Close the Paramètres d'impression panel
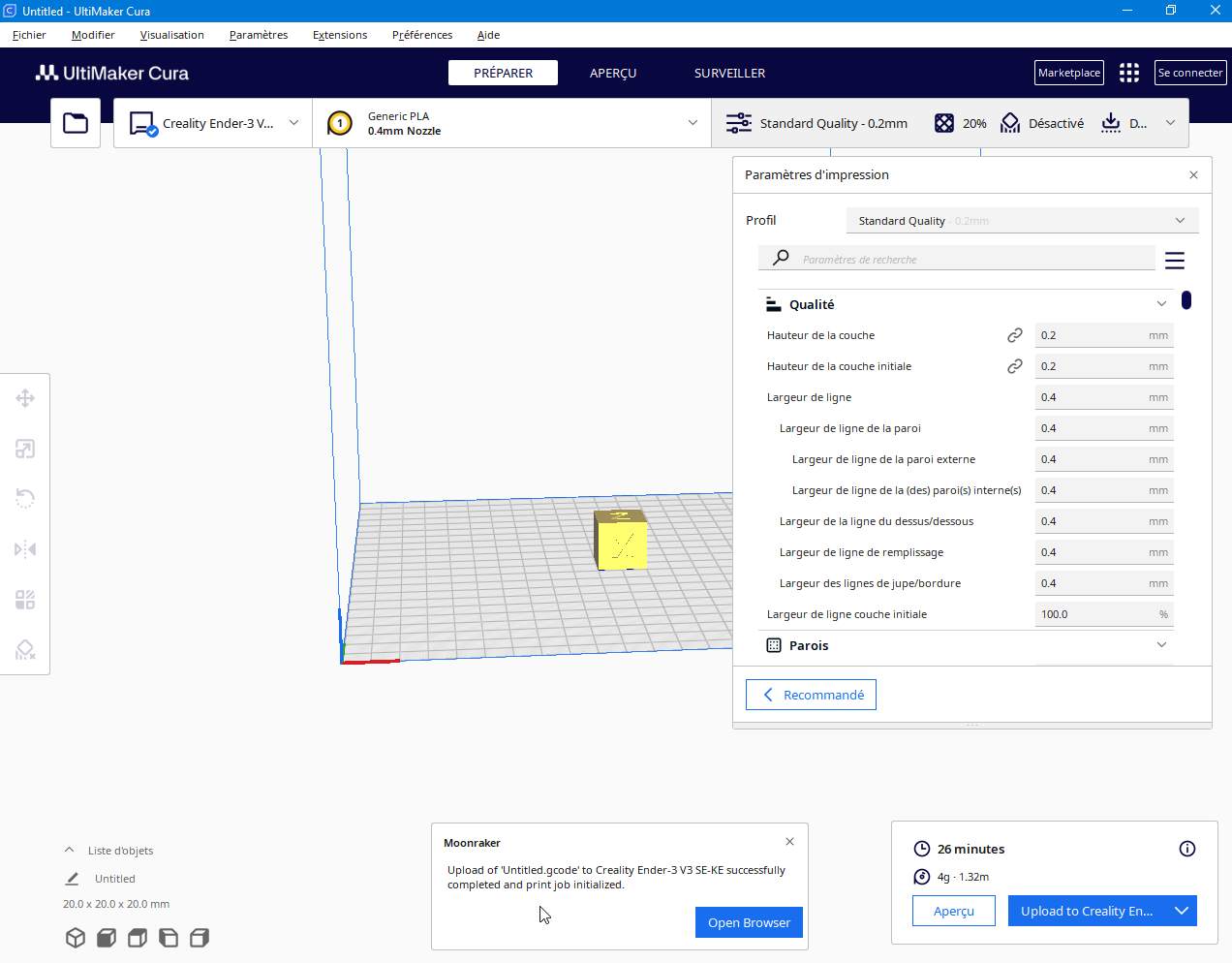 point(1193,175)
